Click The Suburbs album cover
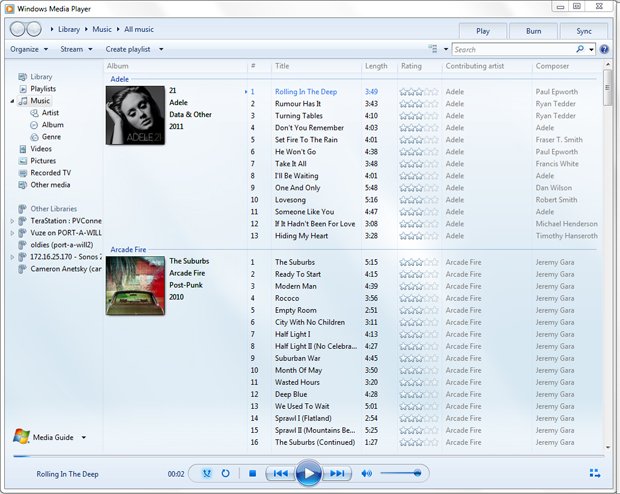 coord(135,286)
